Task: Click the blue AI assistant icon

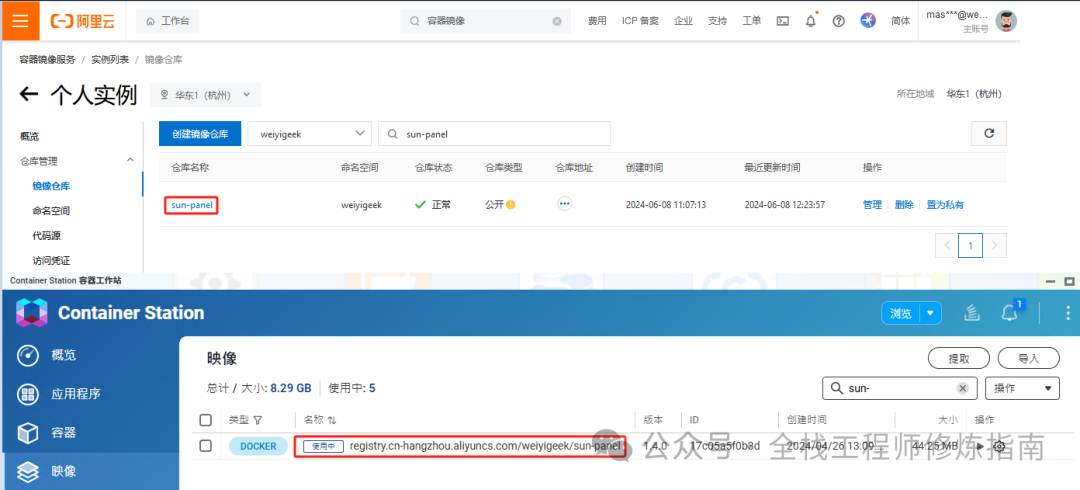Action: pyautogui.click(x=868, y=21)
